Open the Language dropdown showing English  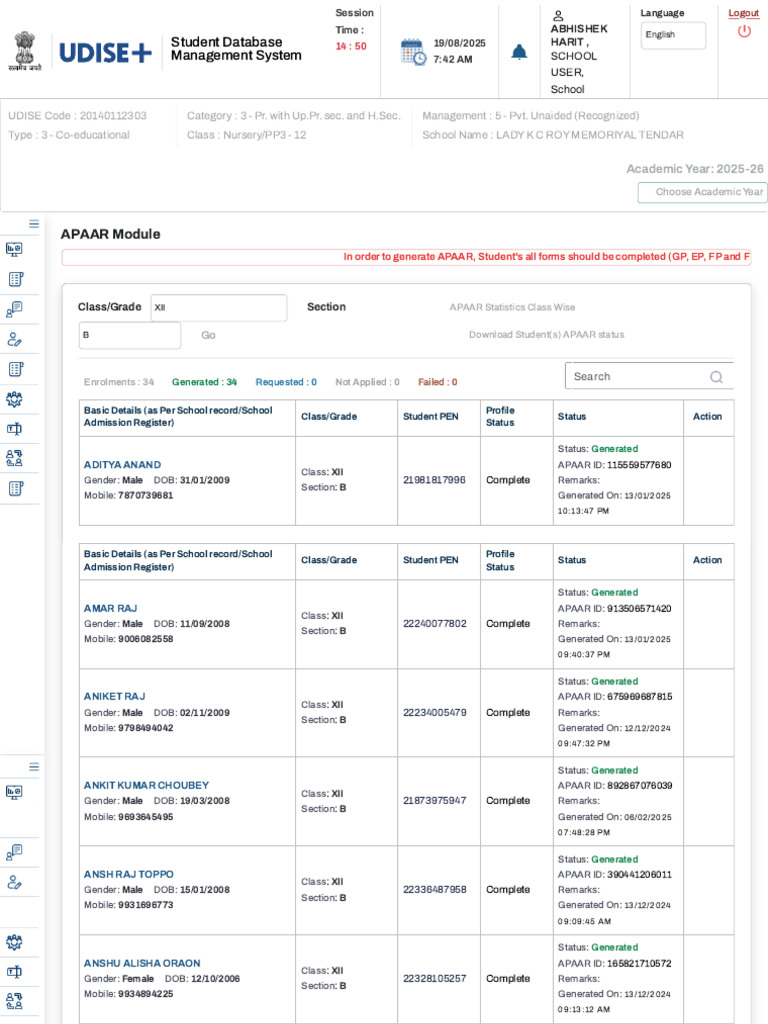673,35
